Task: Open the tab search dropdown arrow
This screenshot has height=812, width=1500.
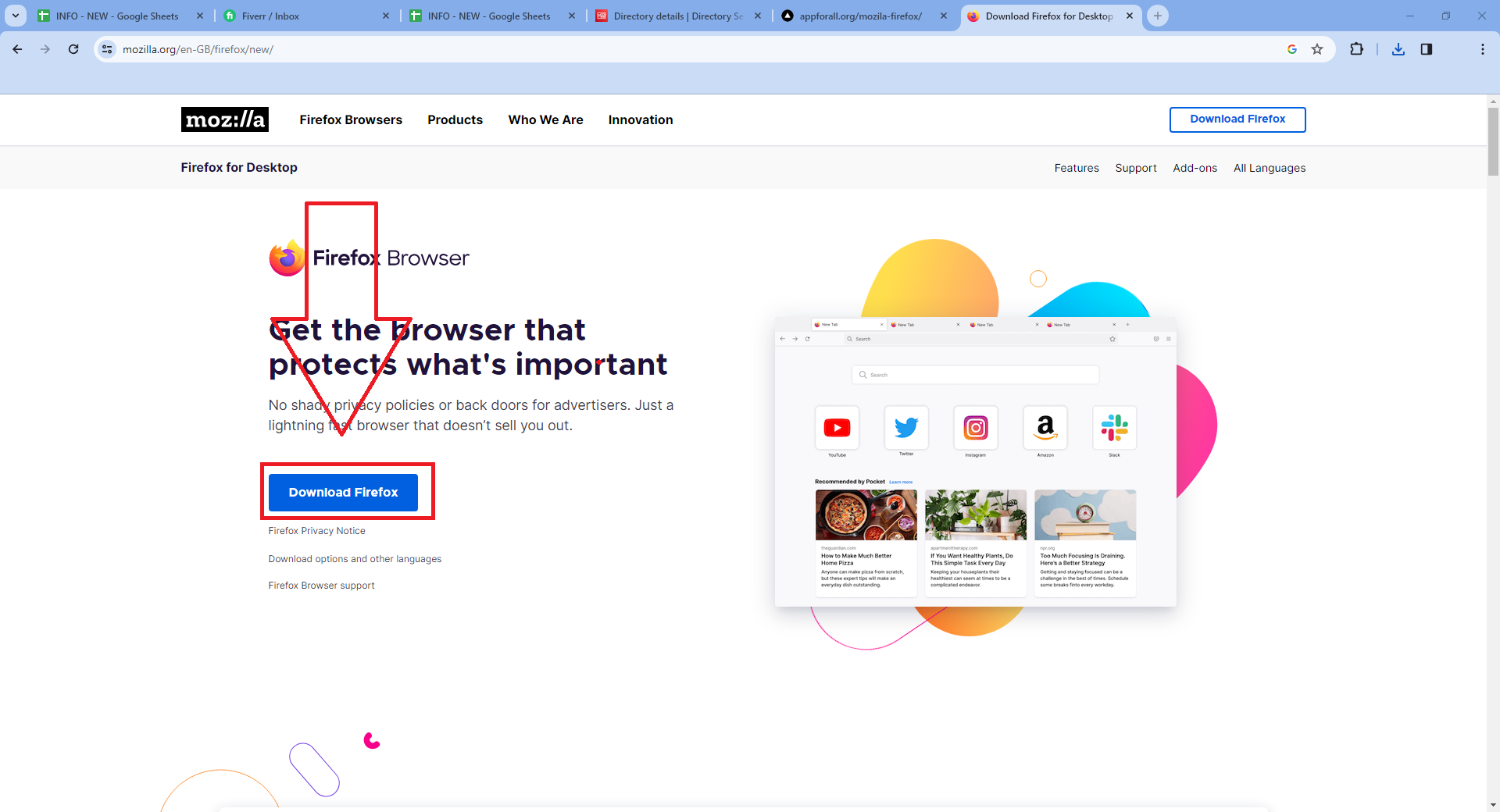Action: click(16, 16)
